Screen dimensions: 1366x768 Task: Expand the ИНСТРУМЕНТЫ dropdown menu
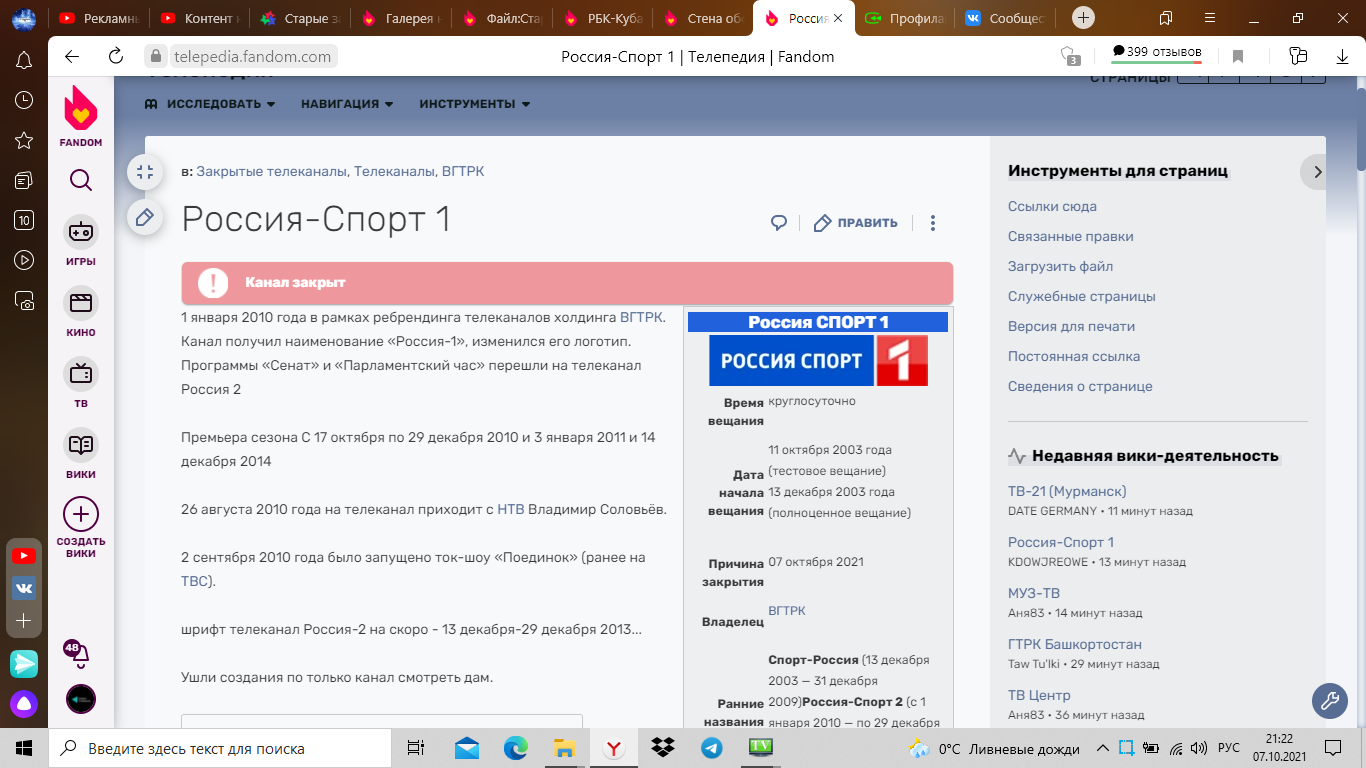pyautogui.click(x=475, y=104)
